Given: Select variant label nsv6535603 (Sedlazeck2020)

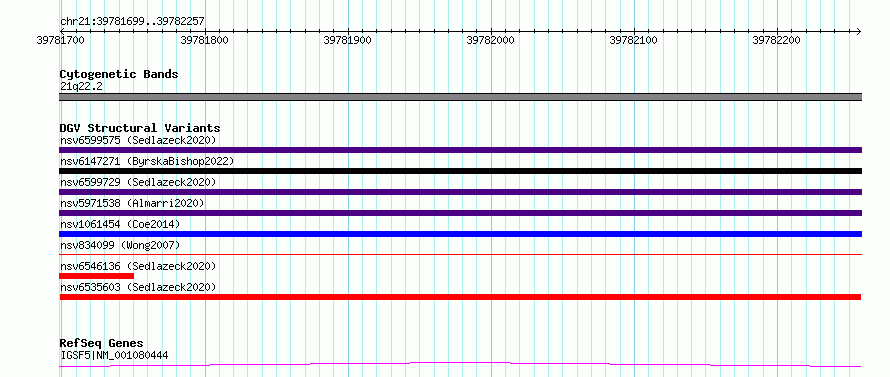Looking at the screenshot, I should [138, 287].
